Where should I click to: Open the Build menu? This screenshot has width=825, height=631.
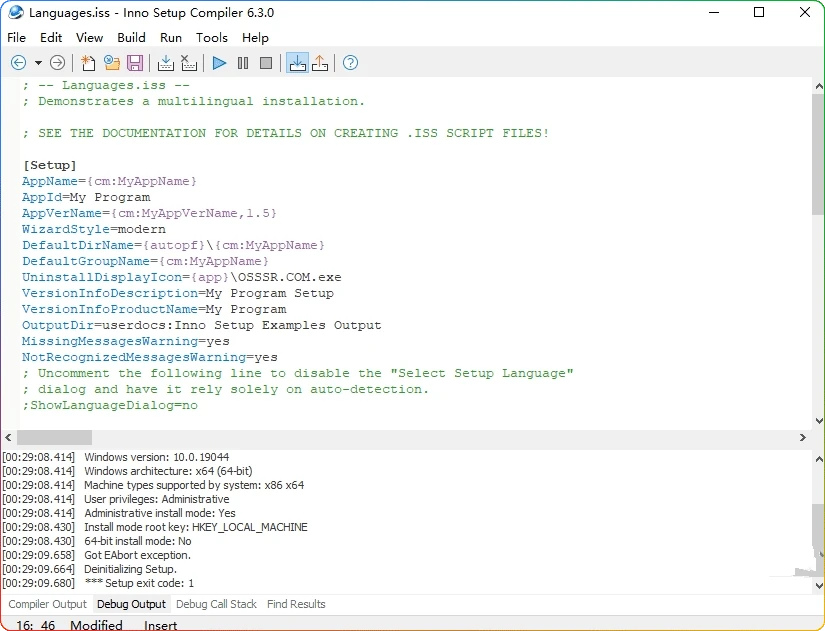pos(132,38)
